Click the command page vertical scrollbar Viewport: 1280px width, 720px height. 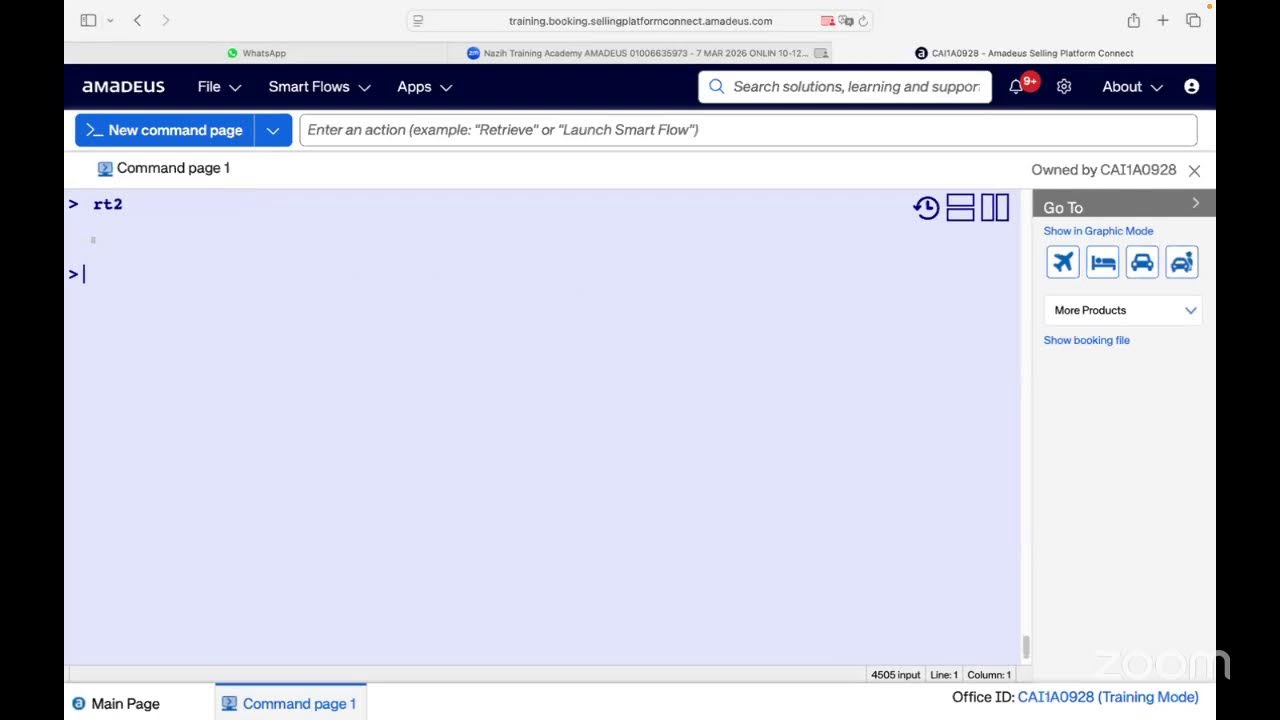pos(1025,648)
